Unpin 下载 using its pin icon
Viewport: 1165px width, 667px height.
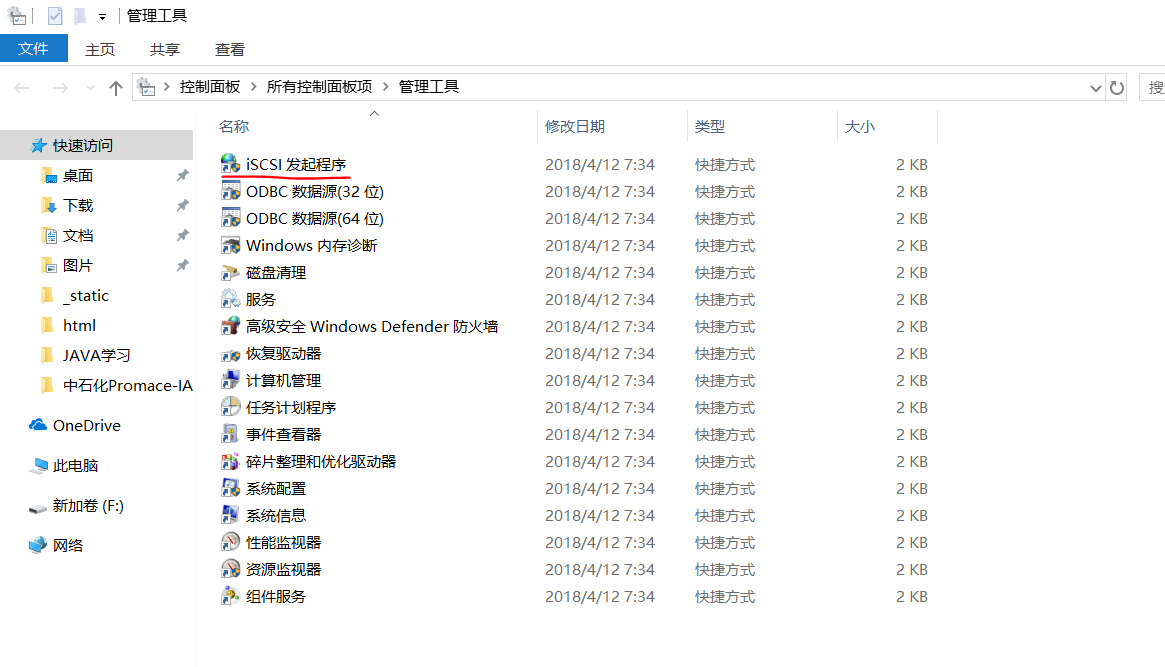point(182,205)
